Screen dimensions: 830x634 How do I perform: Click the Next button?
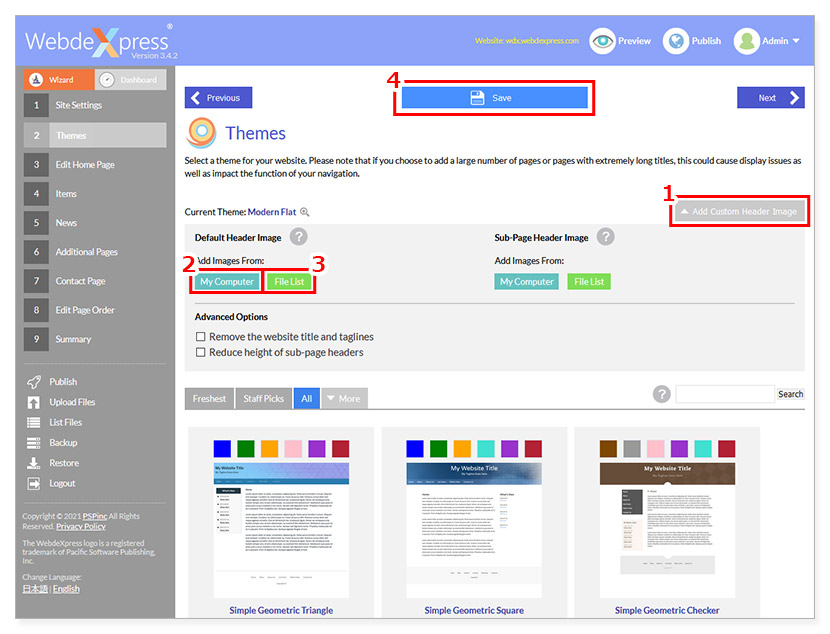pos(771,98)
